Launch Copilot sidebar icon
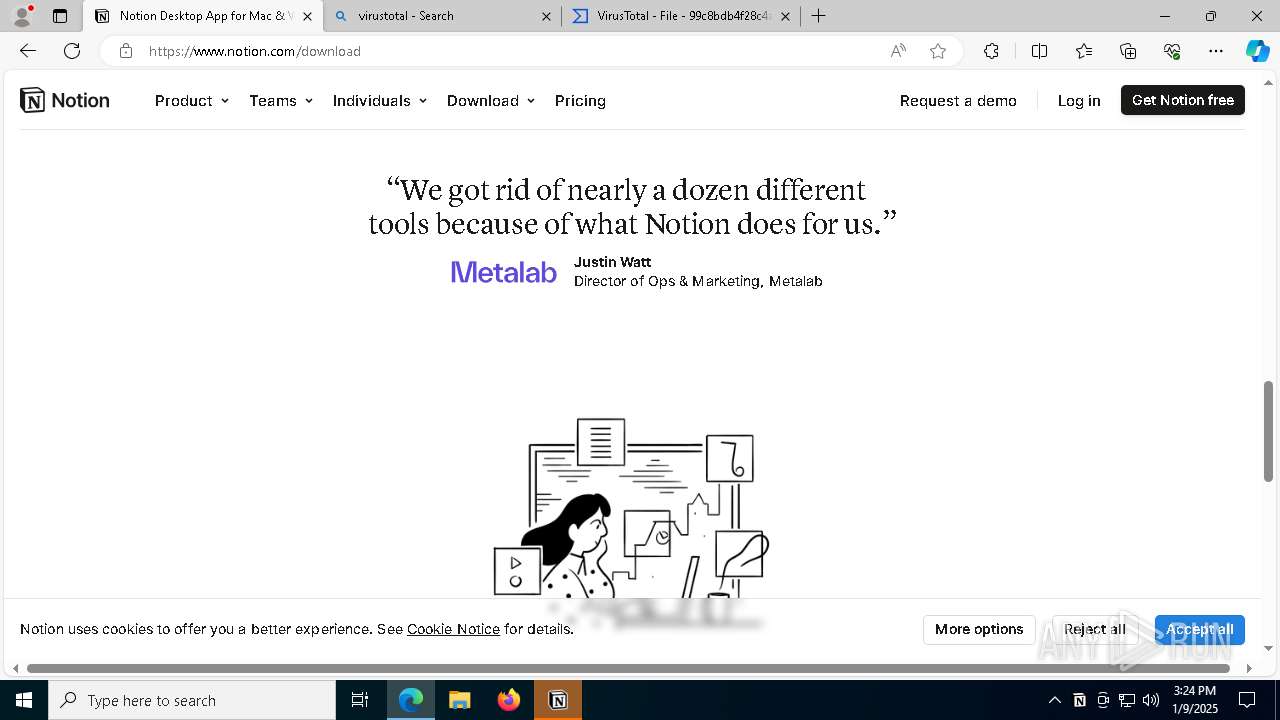Screen dimensions: 1280x720 click(x=1257, y=51)
